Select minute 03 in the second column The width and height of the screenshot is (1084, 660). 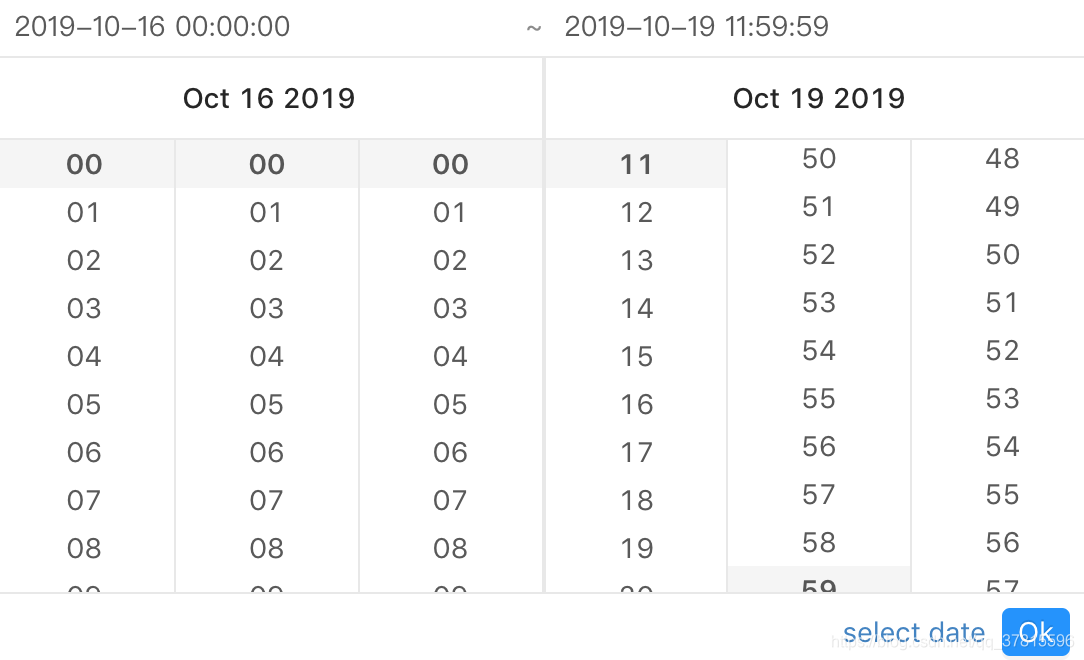pyautogui.click(x=266, y=308)
